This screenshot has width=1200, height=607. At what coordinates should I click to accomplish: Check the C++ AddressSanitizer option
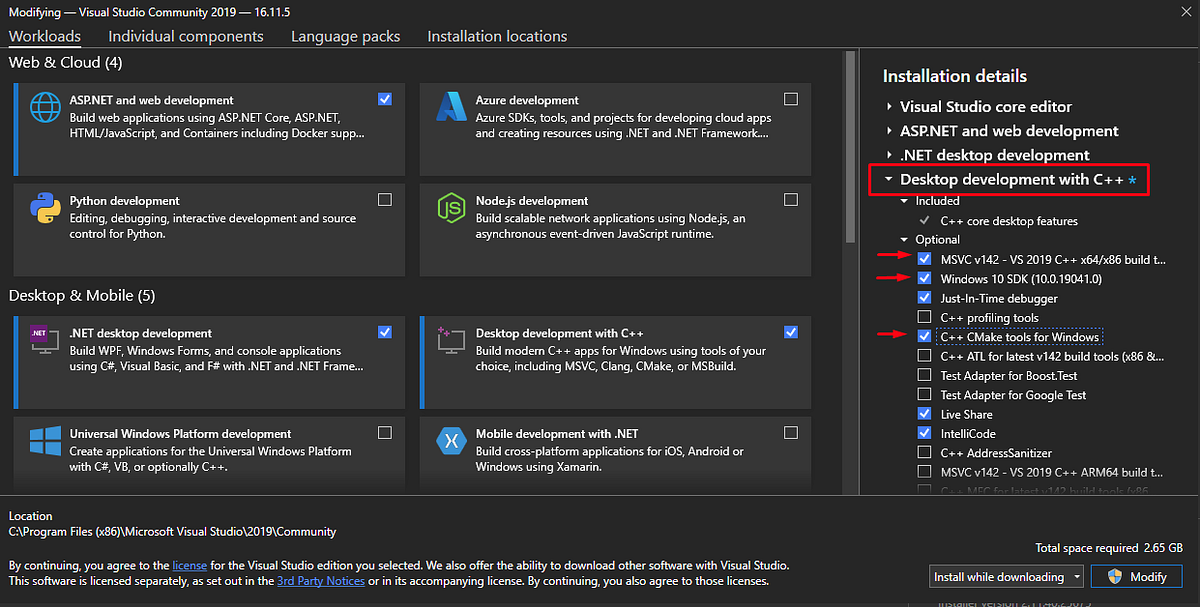click(x=924, y=453)
